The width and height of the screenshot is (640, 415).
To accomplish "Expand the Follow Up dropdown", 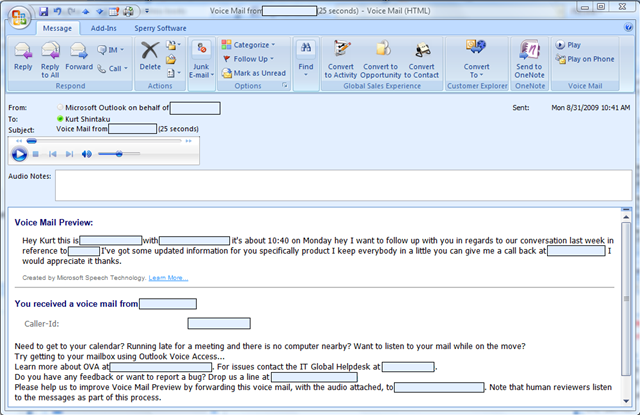I will [248, 59].
